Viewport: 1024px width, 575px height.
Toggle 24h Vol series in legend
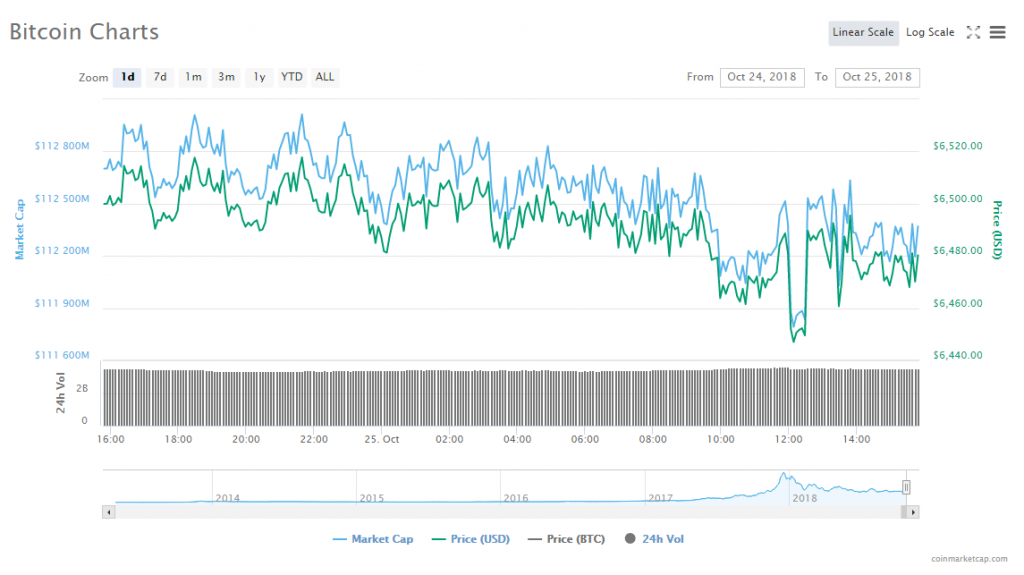coord(655,539)
